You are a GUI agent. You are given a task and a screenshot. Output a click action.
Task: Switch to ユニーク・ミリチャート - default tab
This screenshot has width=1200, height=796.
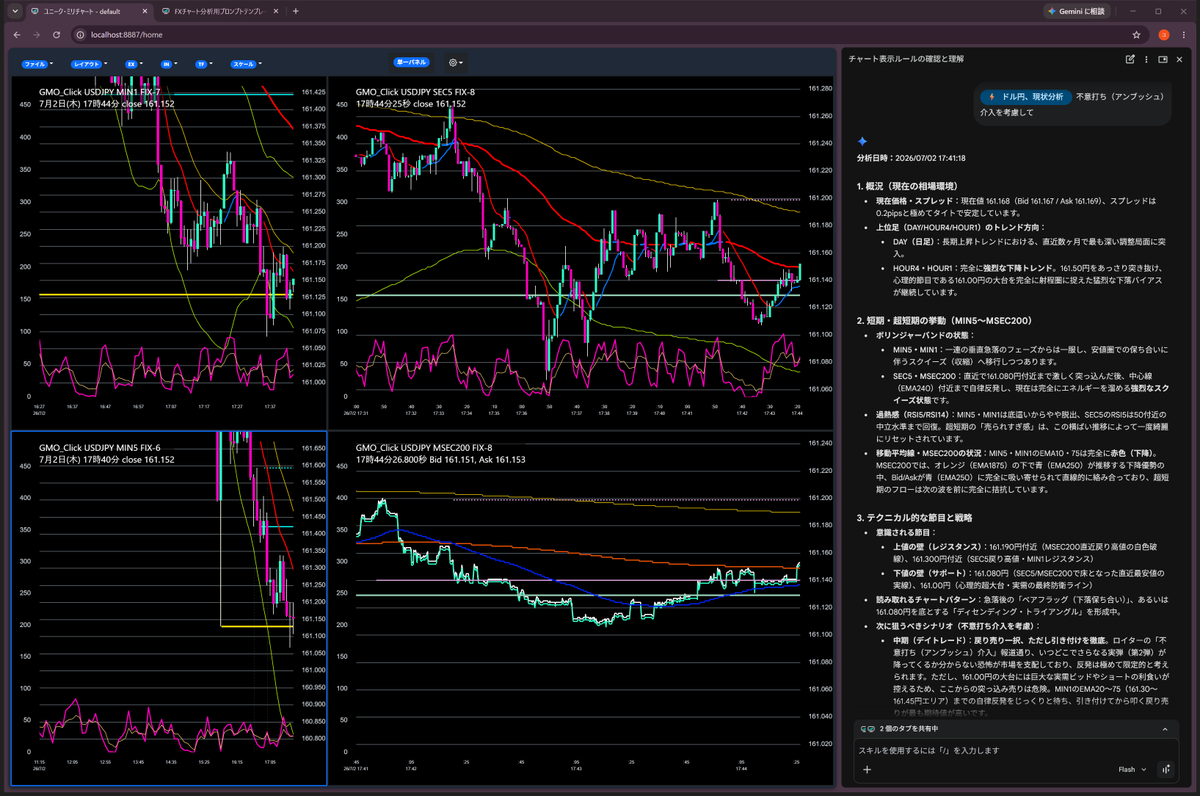pos(92,11)
